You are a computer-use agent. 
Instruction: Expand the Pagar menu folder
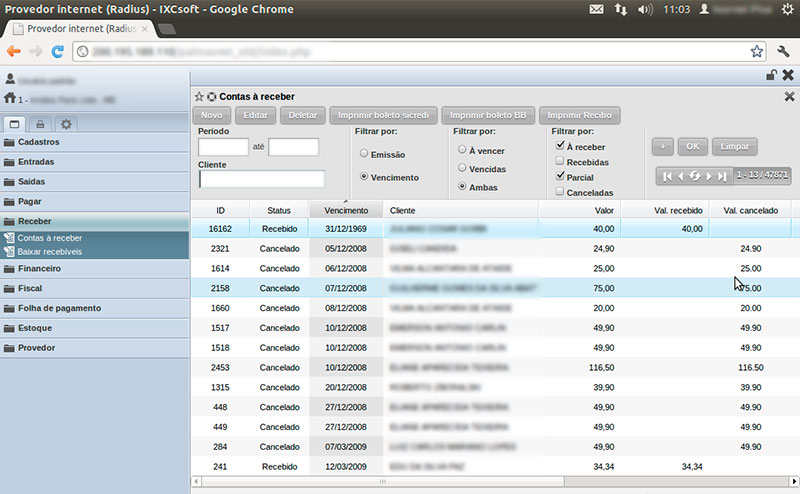[94, 202]
